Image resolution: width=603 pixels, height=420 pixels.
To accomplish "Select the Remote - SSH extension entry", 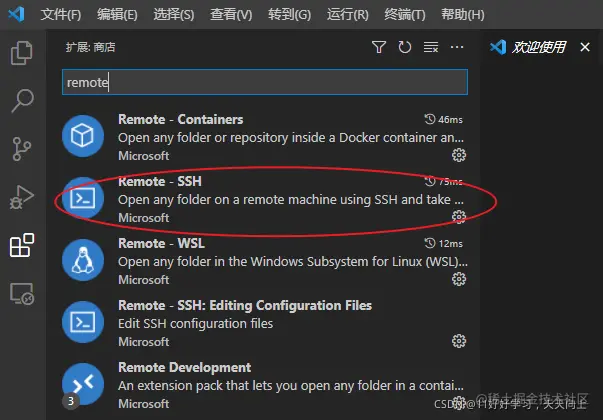I will point(265,199).
